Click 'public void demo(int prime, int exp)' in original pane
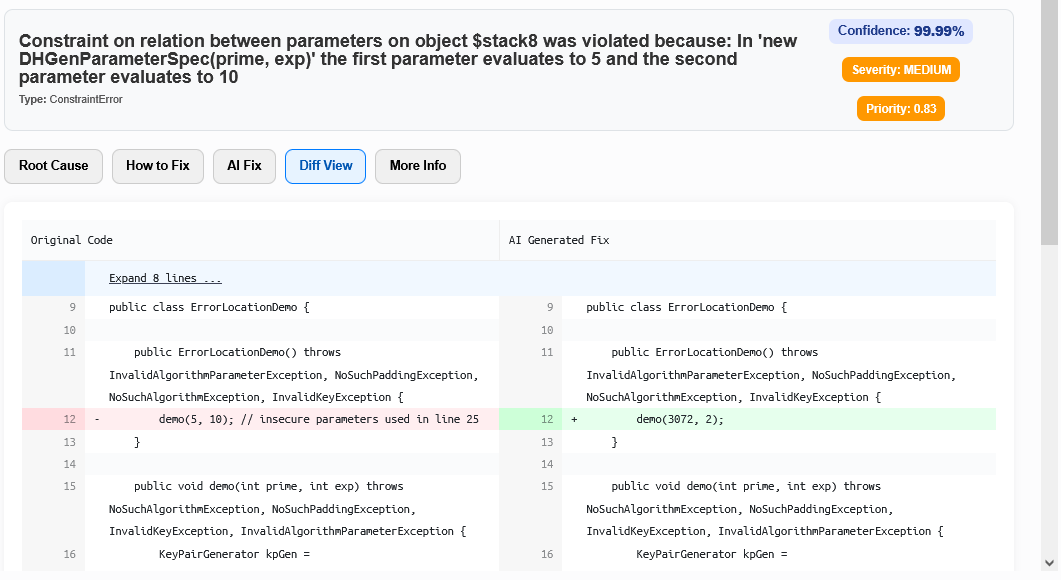Viewport: 1061px width, 580px height. [x=247, y=487]
